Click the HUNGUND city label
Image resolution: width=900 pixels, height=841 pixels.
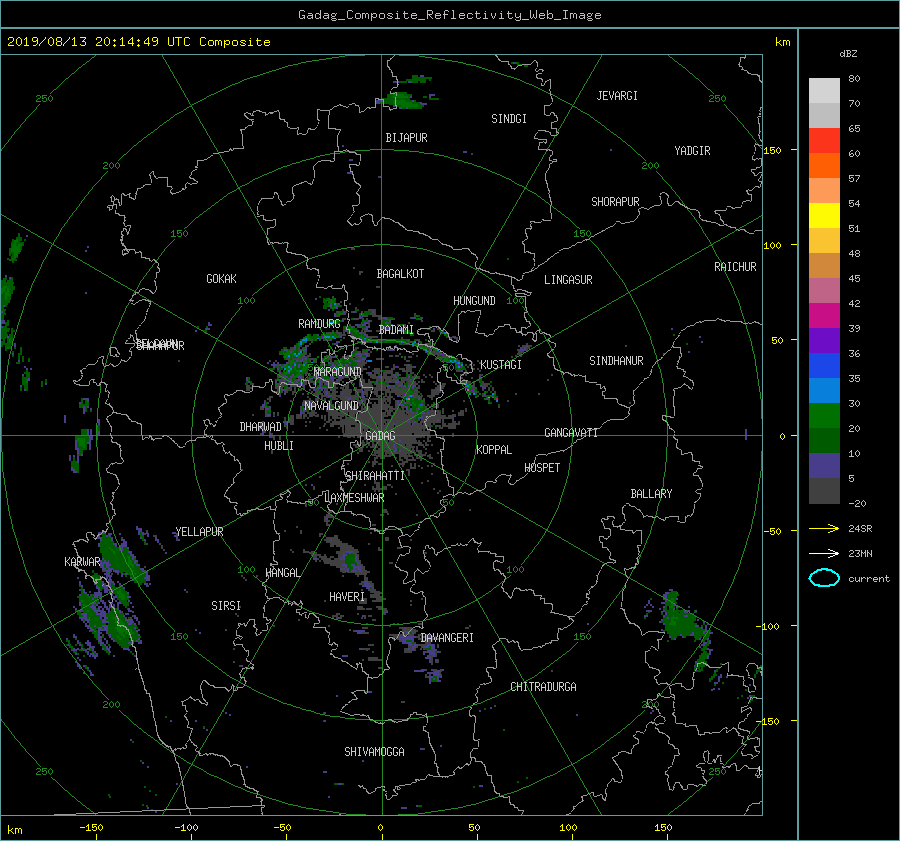474,300
